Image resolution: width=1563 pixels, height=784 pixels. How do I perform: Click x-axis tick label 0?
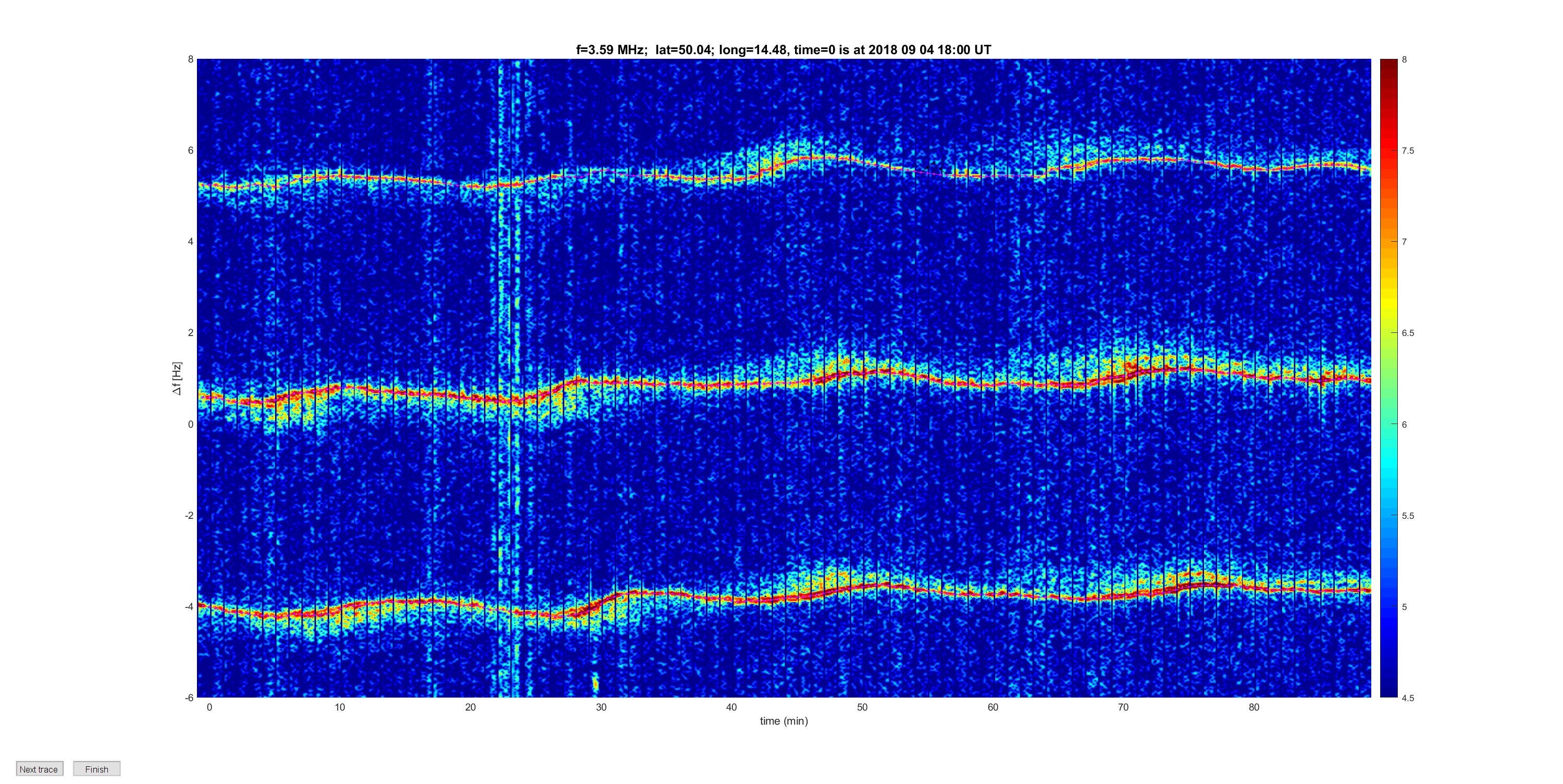pos(209,707)
